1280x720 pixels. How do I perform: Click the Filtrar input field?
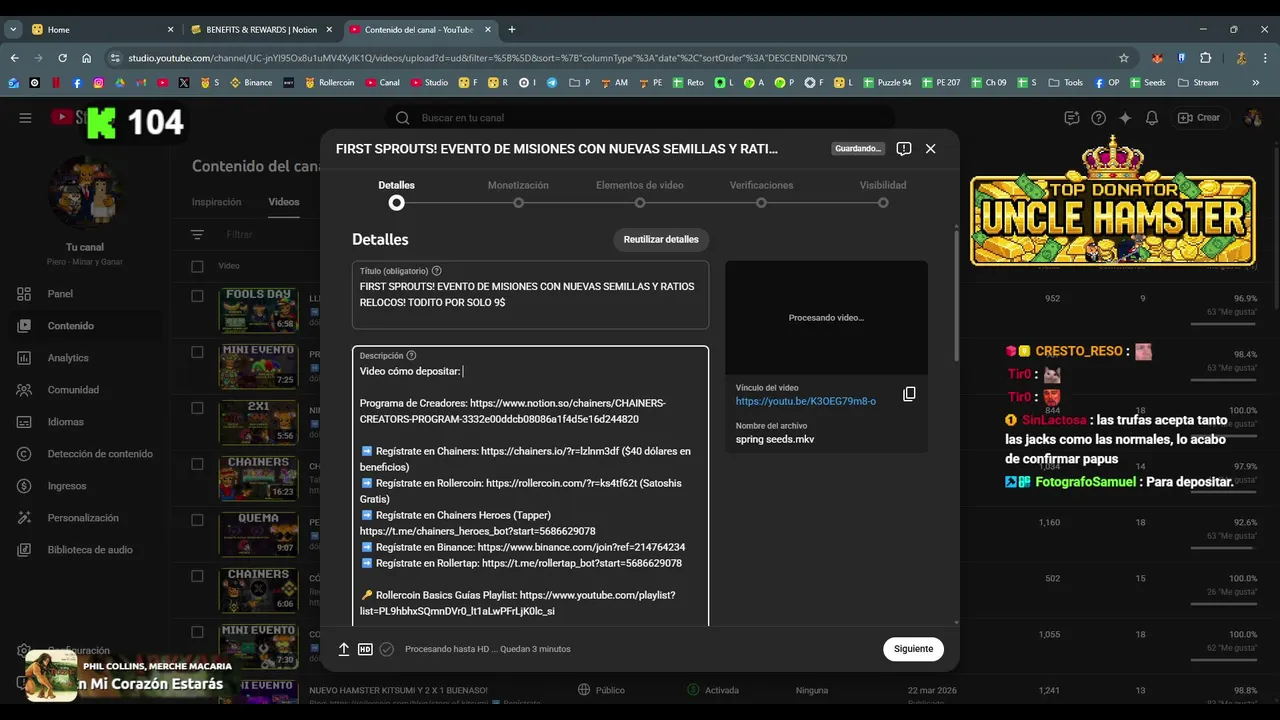pyautogui.click(x=240, y=235)
